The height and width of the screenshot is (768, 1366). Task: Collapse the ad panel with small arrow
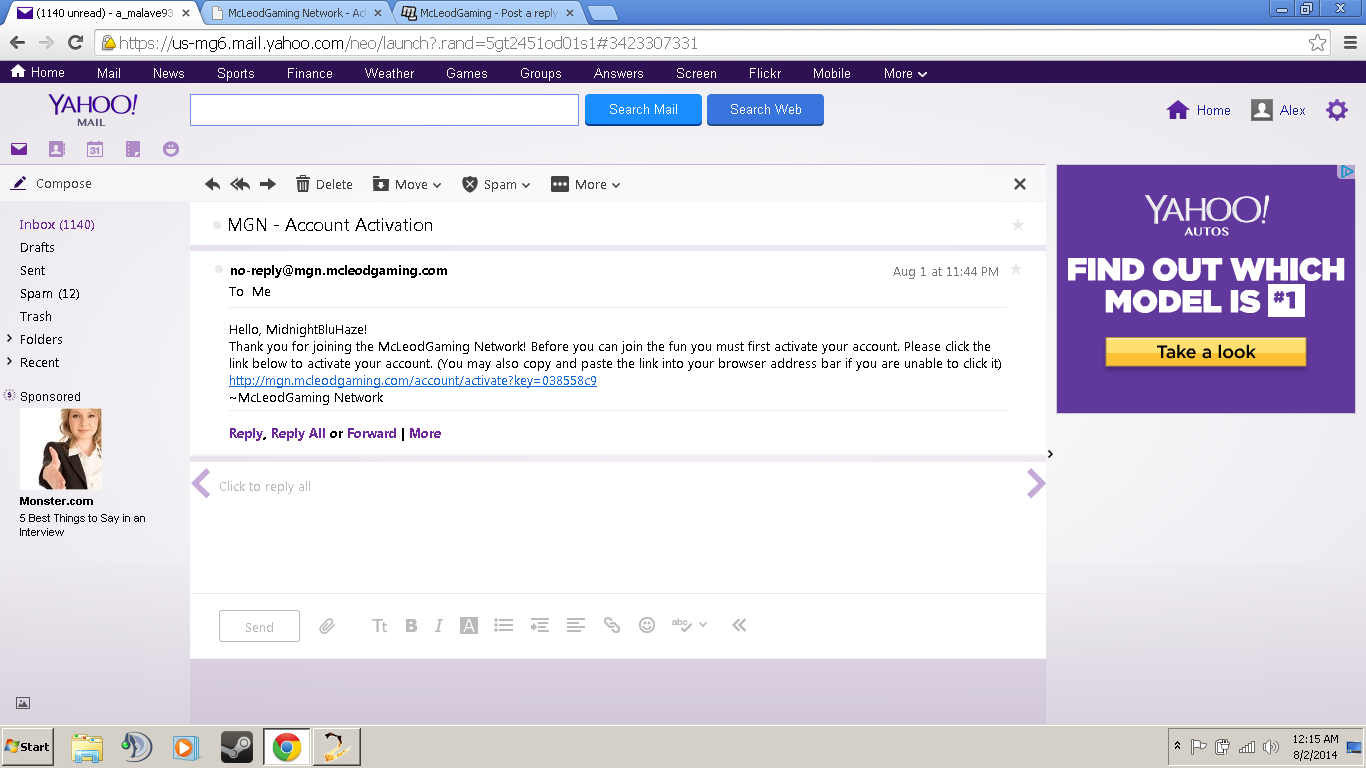(1050, 454)
